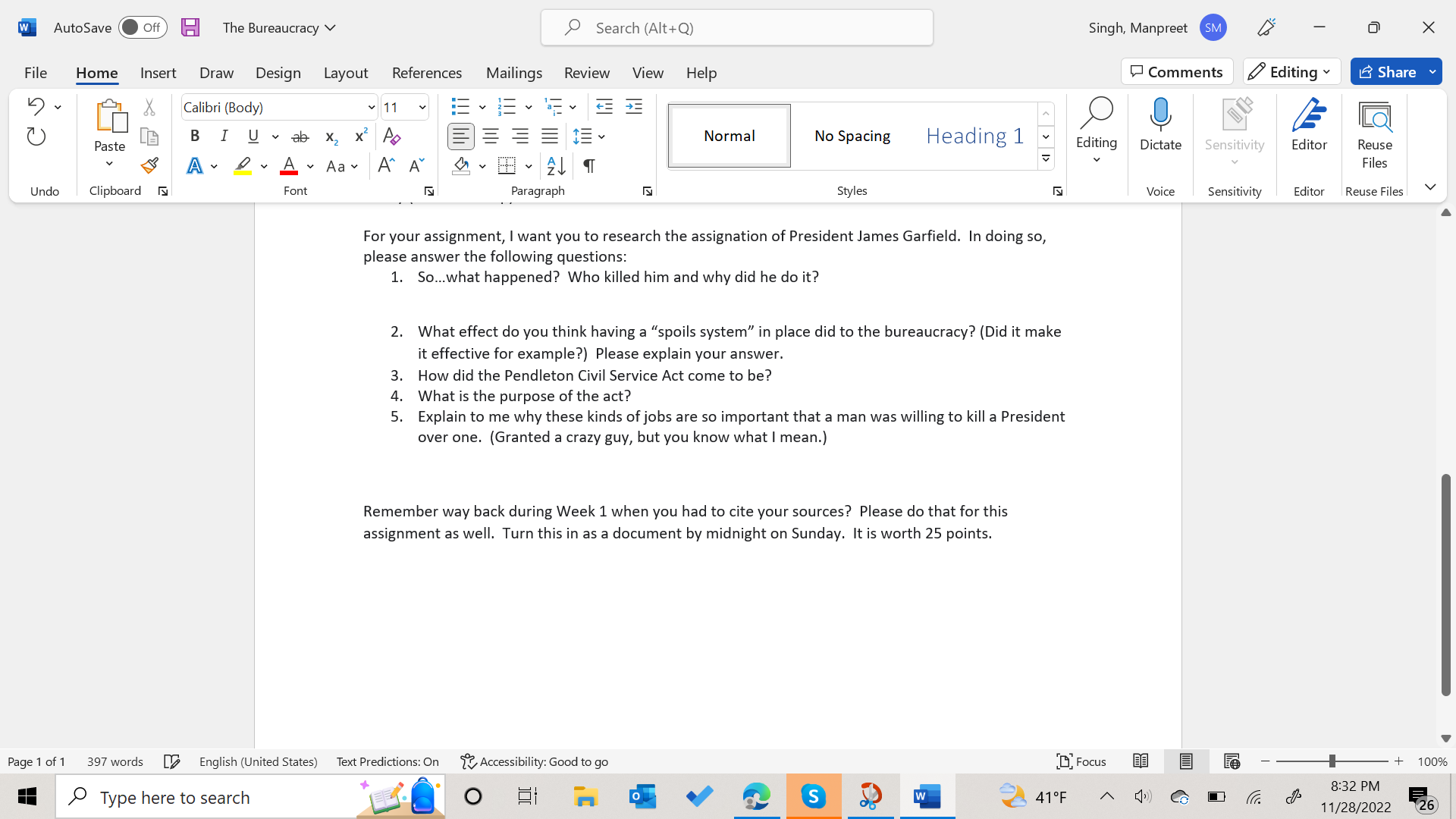Select the Bold formatting icon

[x=195, y=136]
